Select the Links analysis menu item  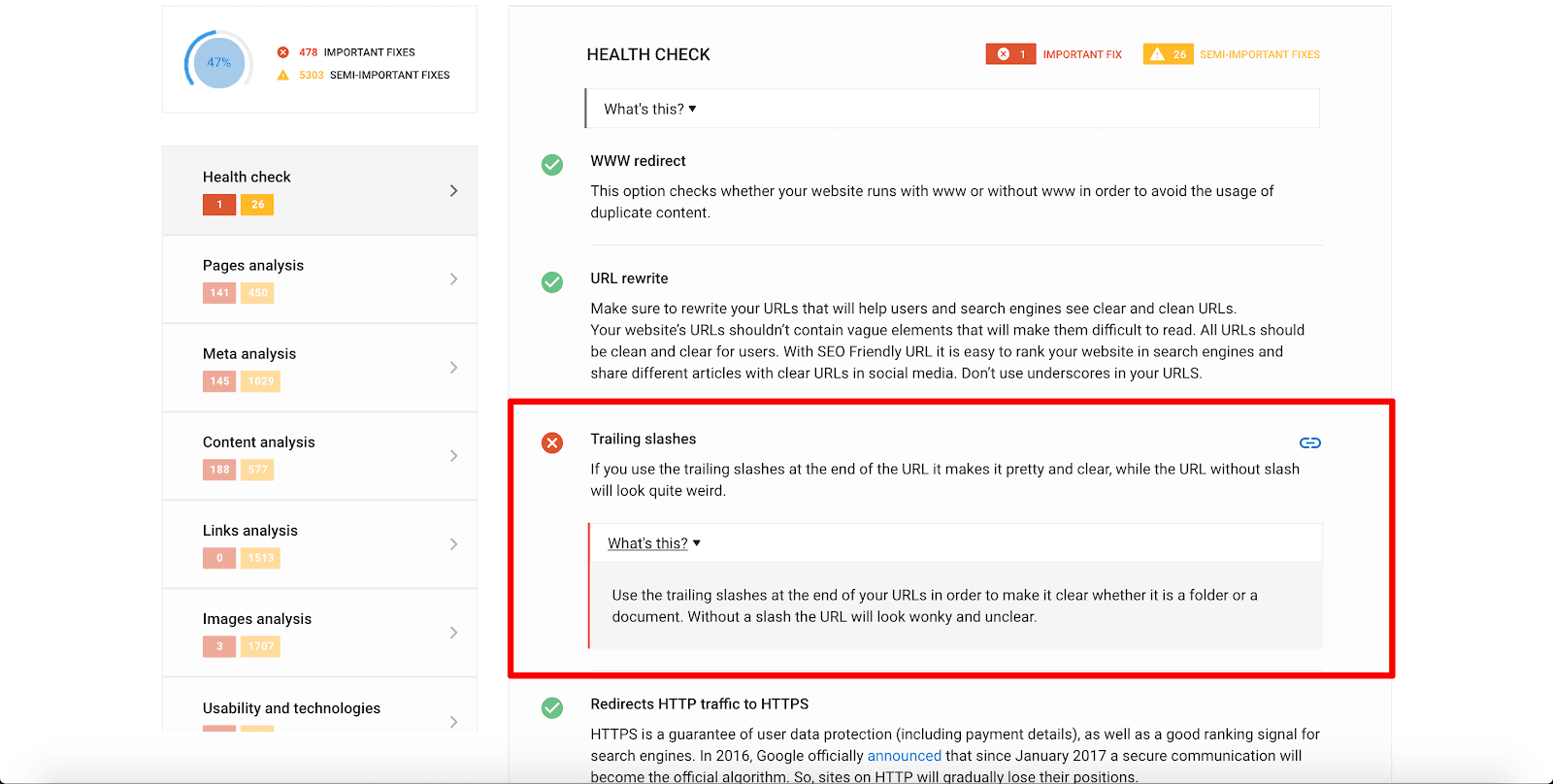pos(319,544)
